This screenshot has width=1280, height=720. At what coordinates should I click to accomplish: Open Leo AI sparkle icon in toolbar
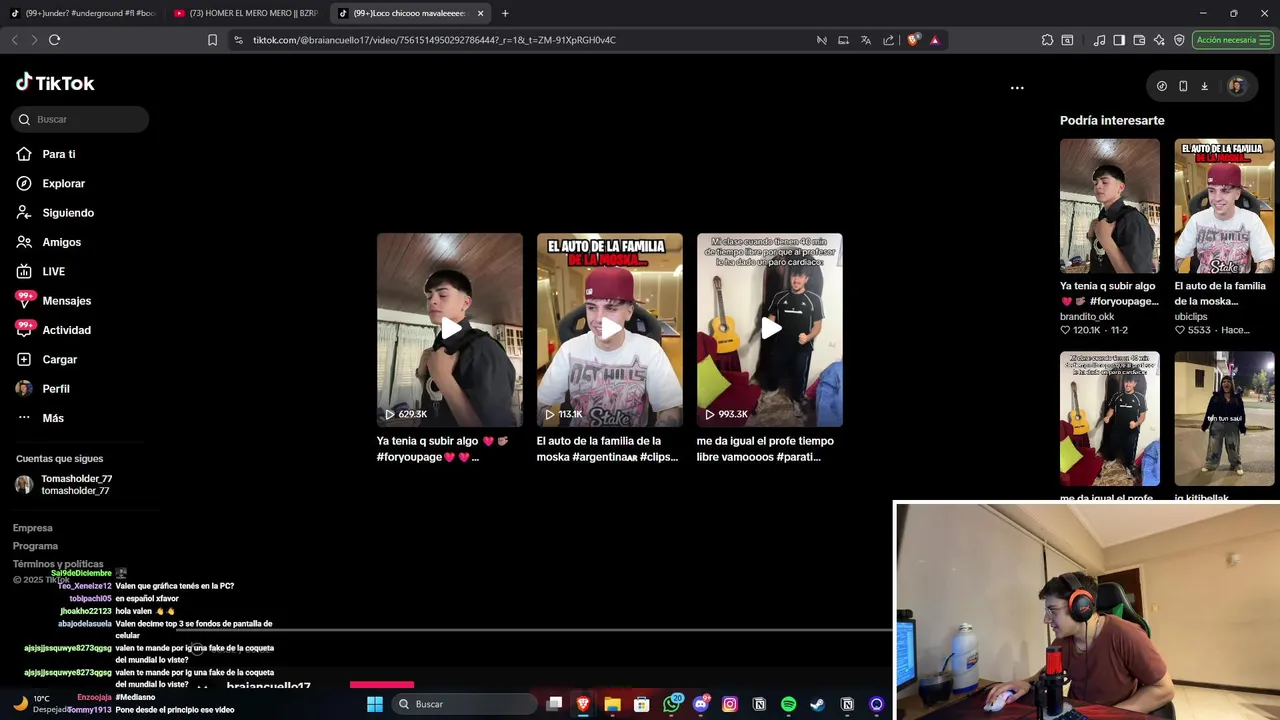coord(1159,40)
